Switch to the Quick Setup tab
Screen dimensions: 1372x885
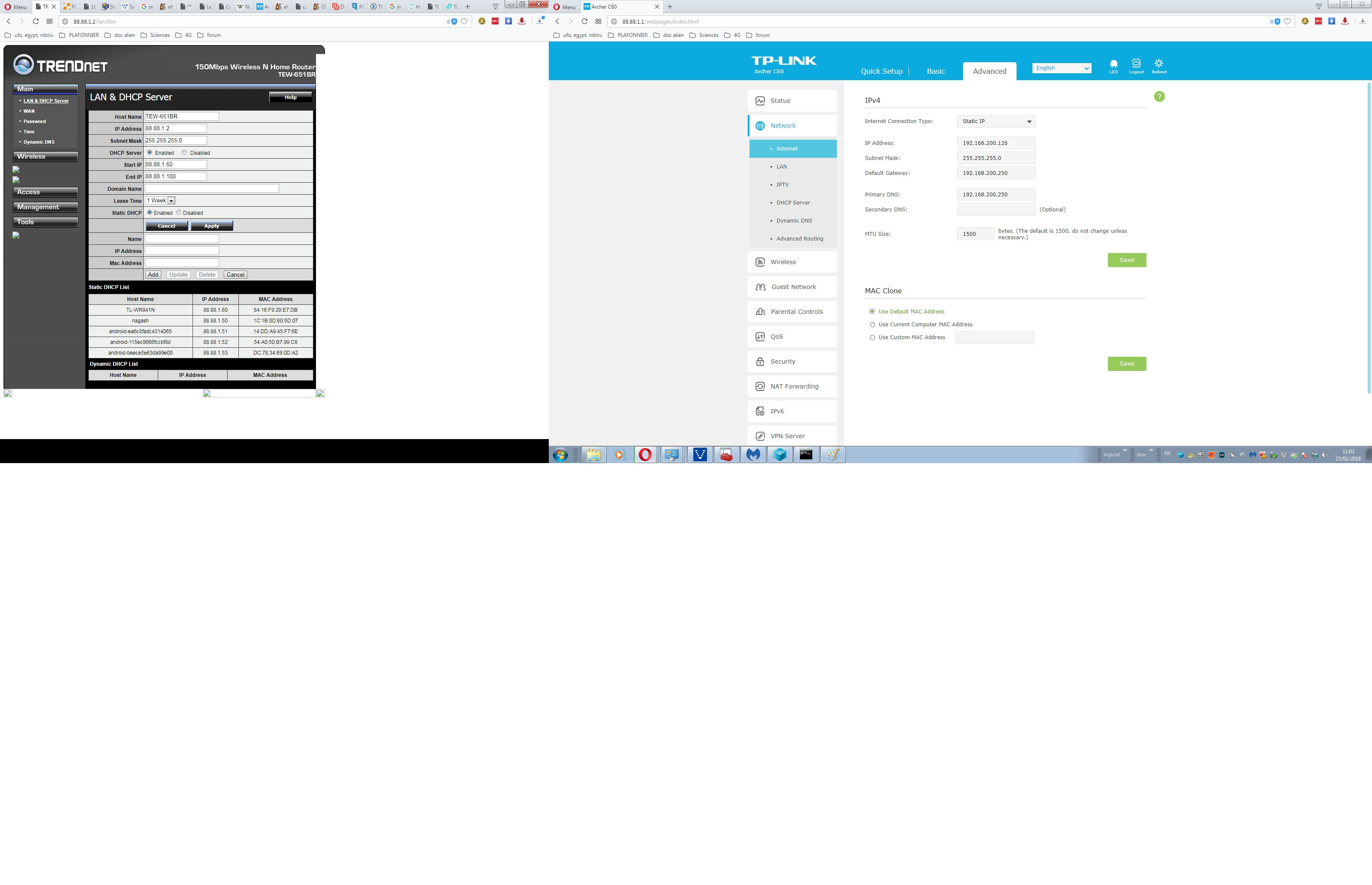coord(882,71)
